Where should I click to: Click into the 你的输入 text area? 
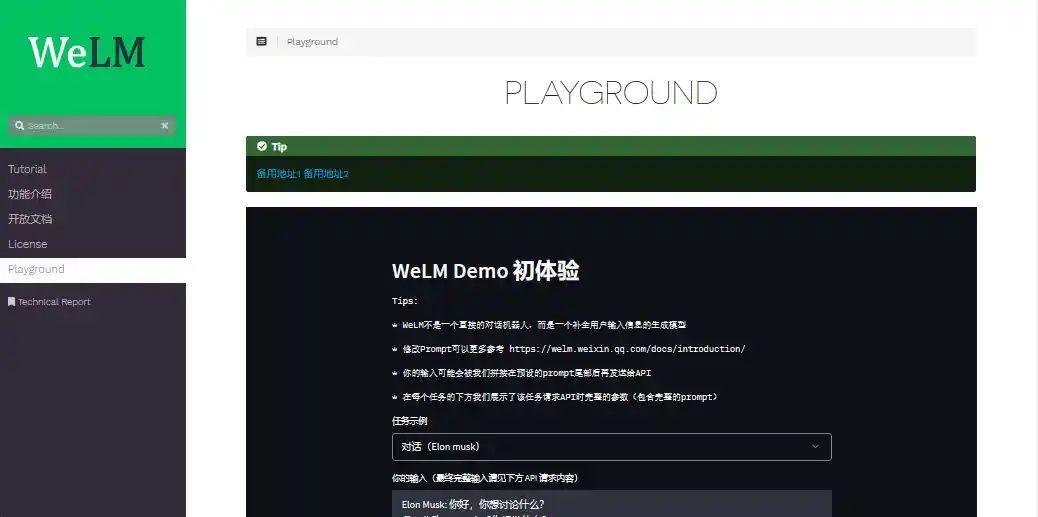coord(612,503)
